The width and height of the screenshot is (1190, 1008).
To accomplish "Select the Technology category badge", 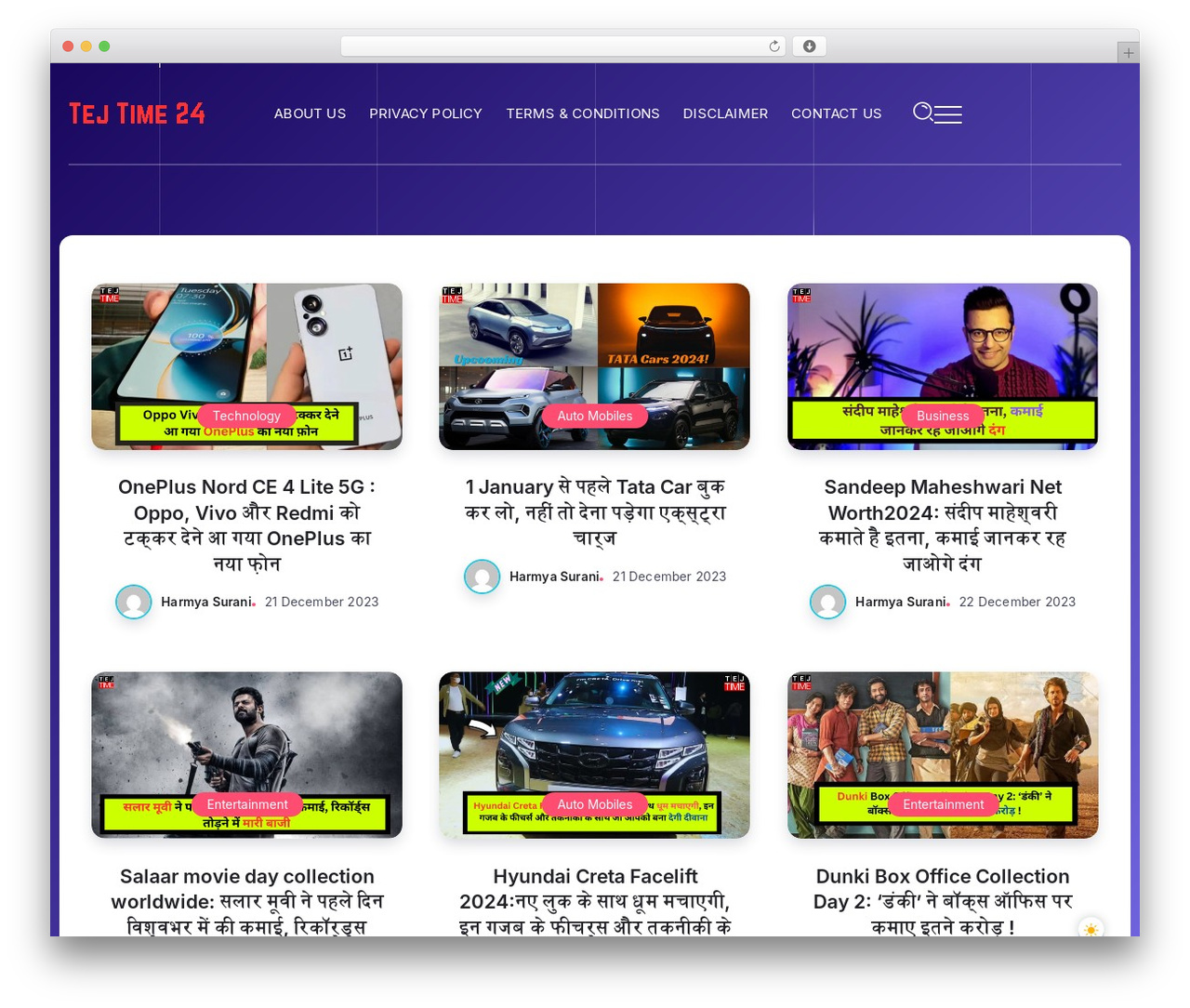I will coord(246,416).
